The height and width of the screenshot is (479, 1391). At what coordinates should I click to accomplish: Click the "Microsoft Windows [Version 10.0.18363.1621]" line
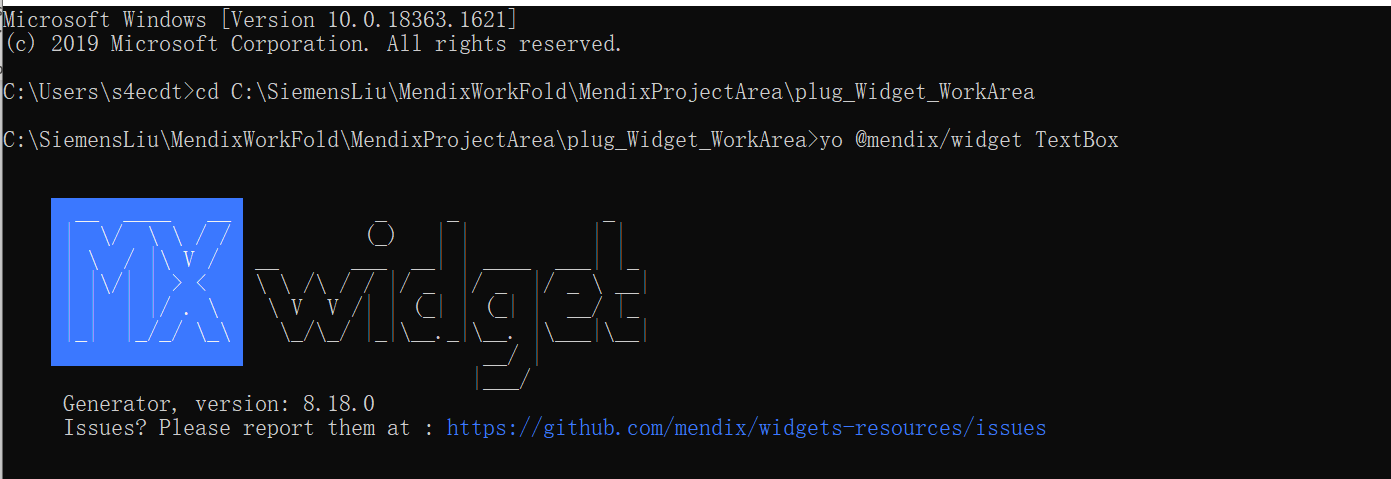tap(261, 19)
